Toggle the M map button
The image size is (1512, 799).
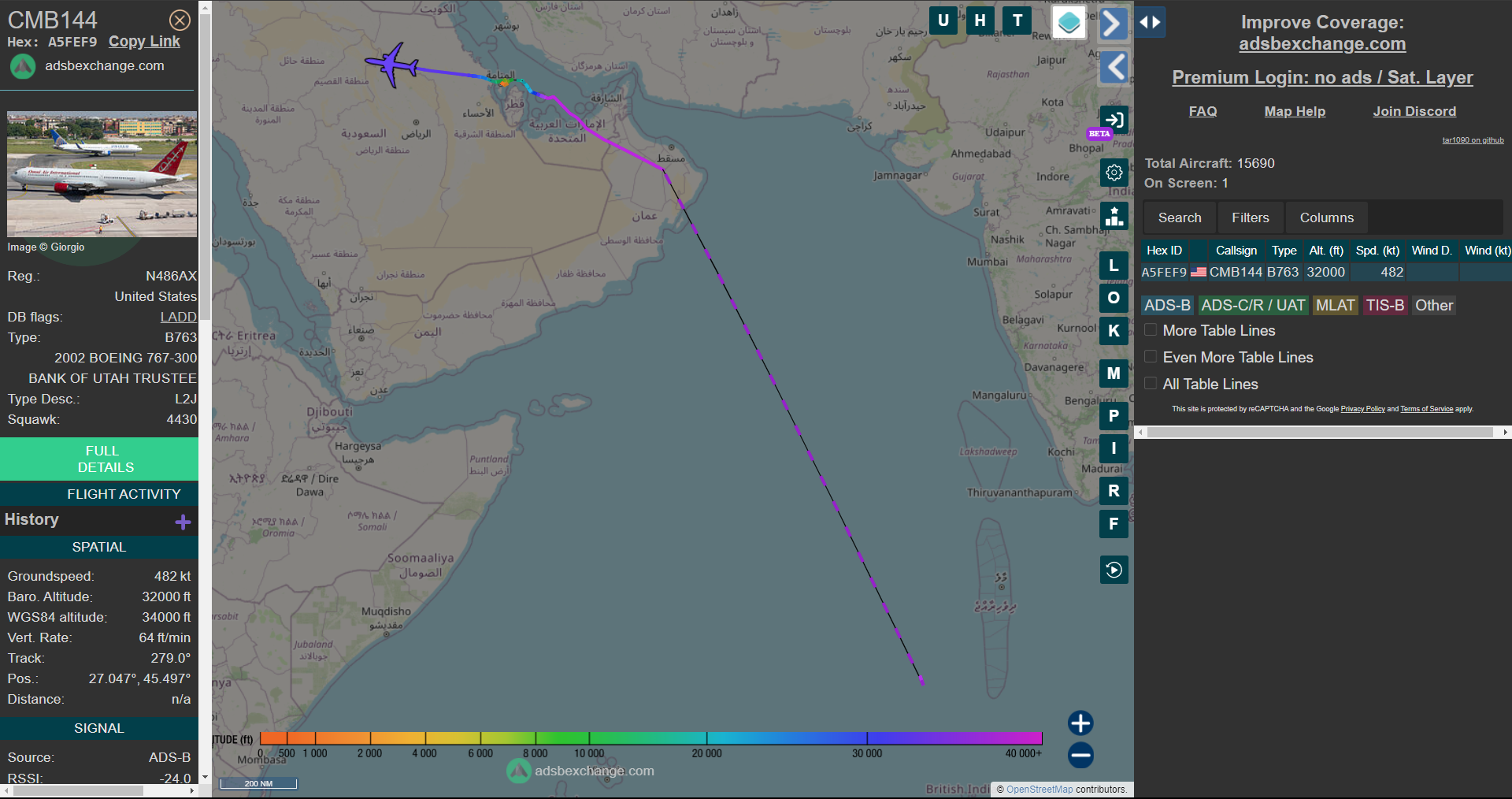1114,373
